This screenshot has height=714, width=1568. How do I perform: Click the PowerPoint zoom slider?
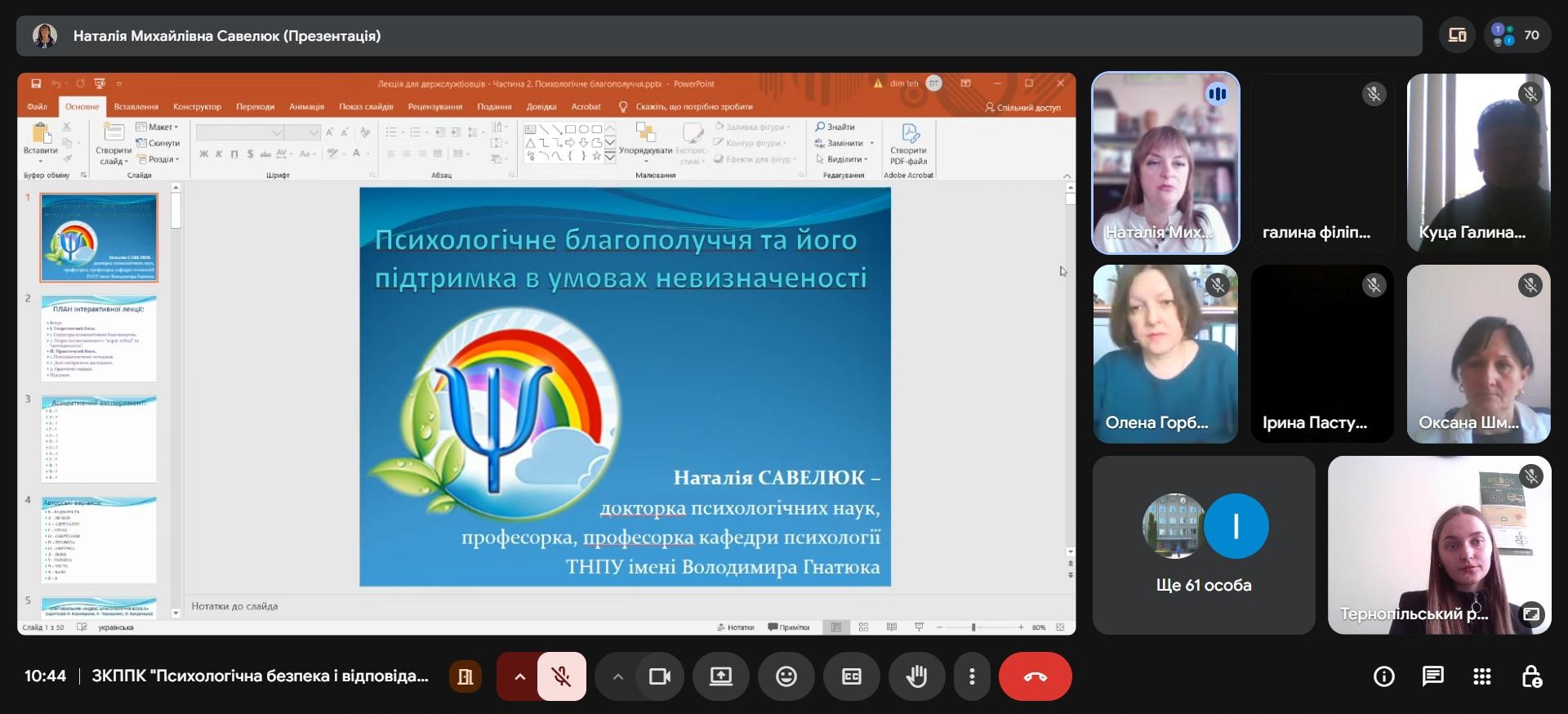click(973, 627)
